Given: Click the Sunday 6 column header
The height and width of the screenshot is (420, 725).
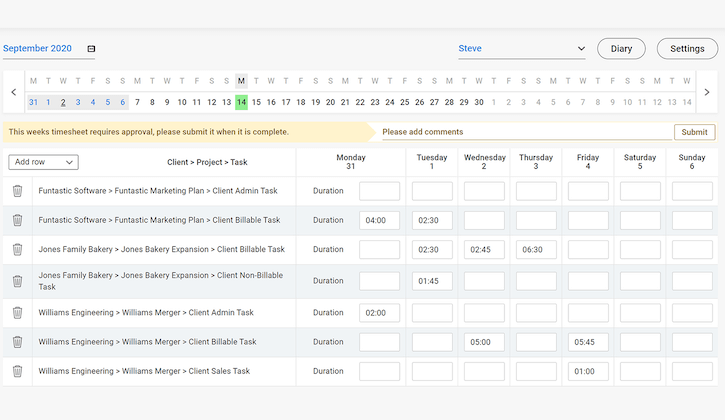Looking at the screenshot, I should [x=692, y=162].
